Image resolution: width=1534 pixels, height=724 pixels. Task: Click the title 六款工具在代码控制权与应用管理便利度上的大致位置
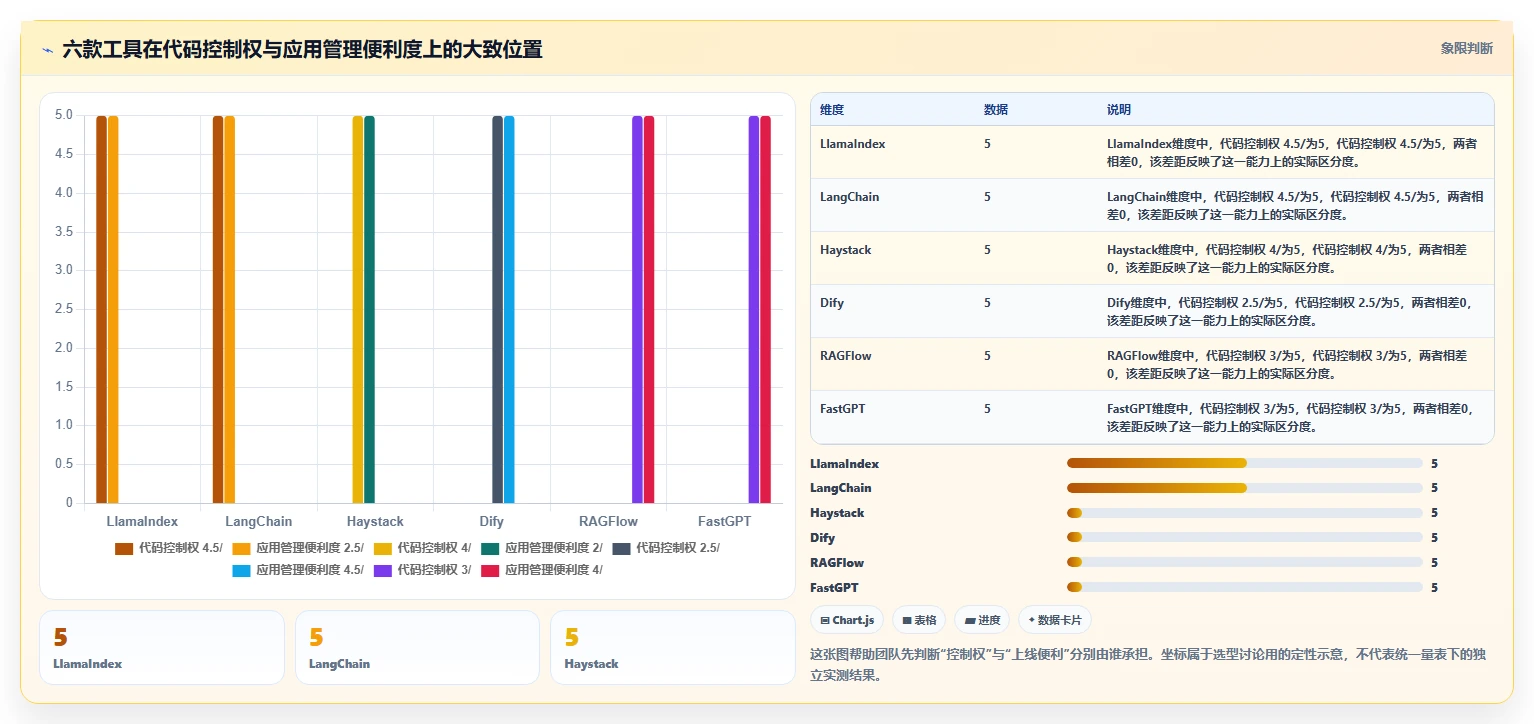[x=302, y=49]
